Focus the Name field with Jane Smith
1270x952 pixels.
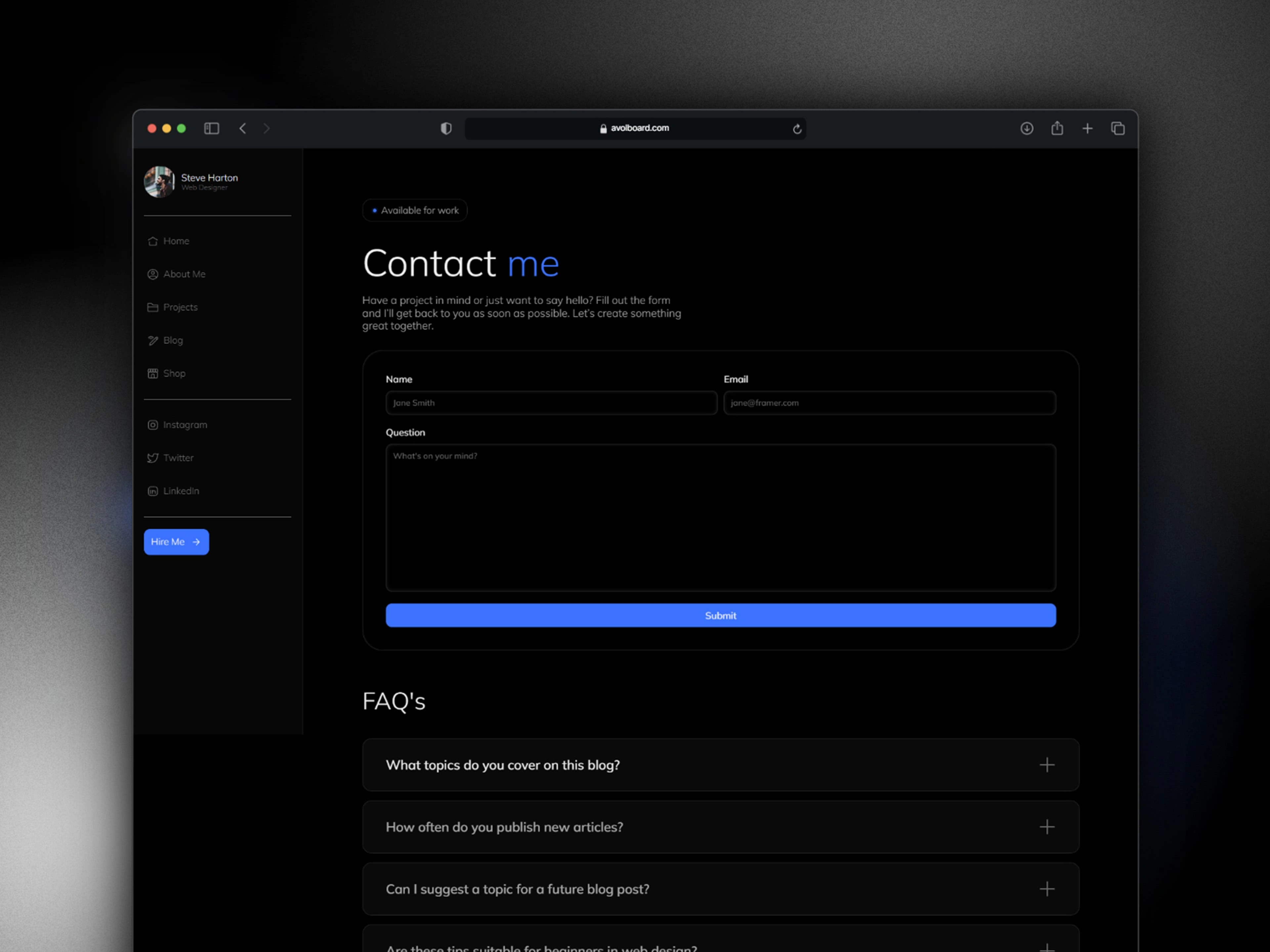(x=551, y=403)
